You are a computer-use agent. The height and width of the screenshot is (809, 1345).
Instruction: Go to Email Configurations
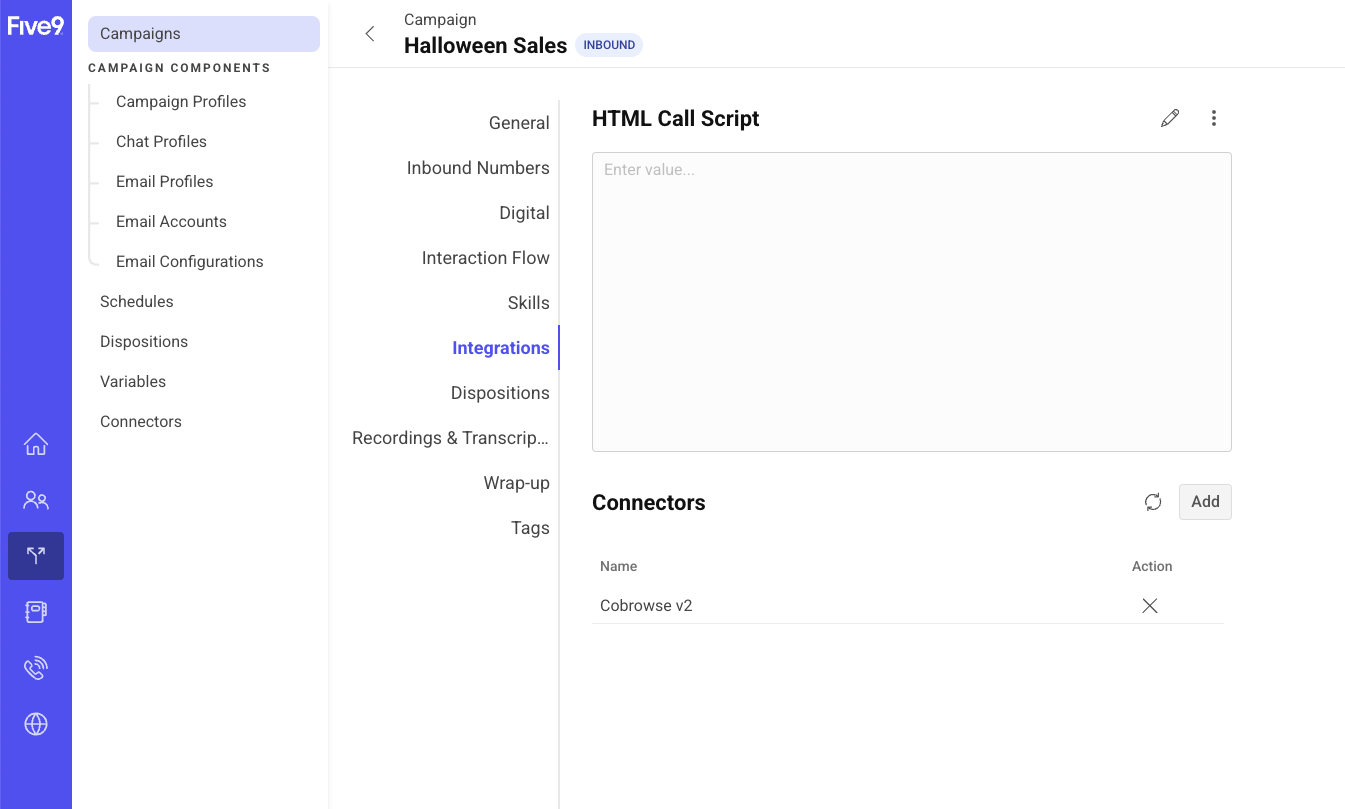click(x=190, y=262)
